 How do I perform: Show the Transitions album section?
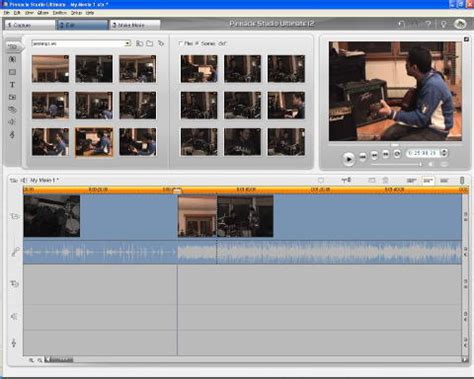click(12, 59)
